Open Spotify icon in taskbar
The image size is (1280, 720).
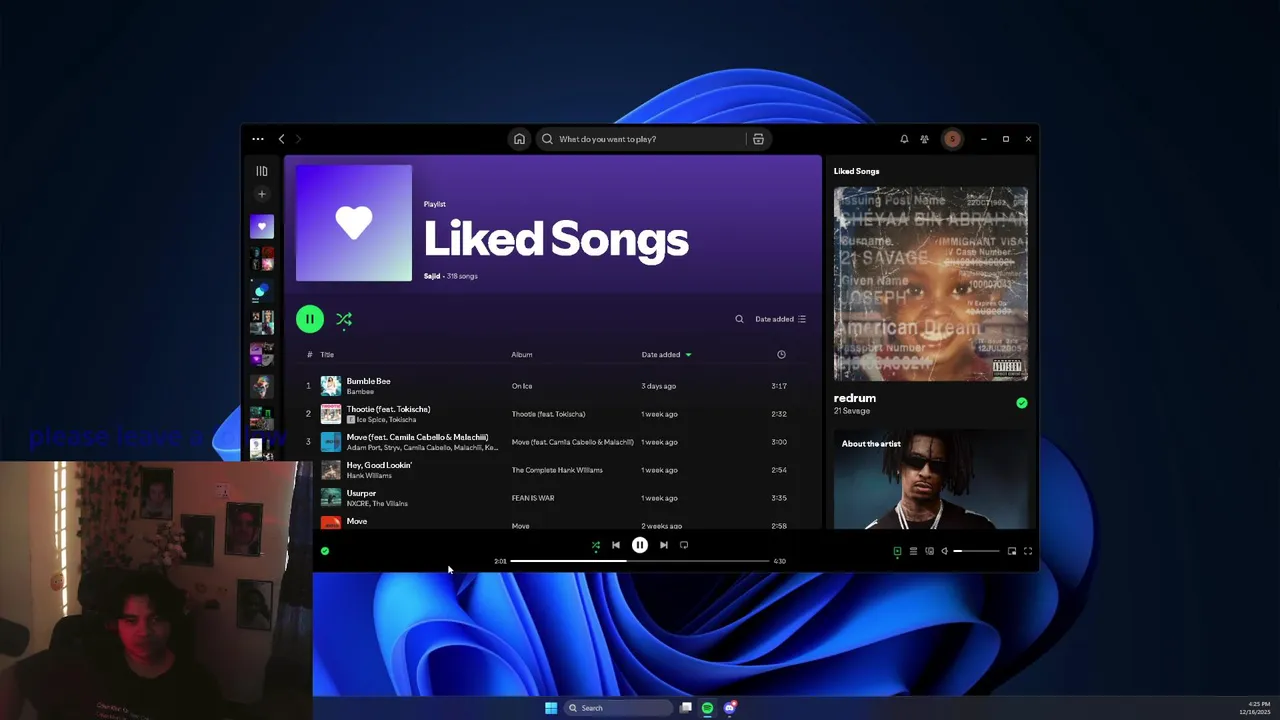[x=707, y=708]
